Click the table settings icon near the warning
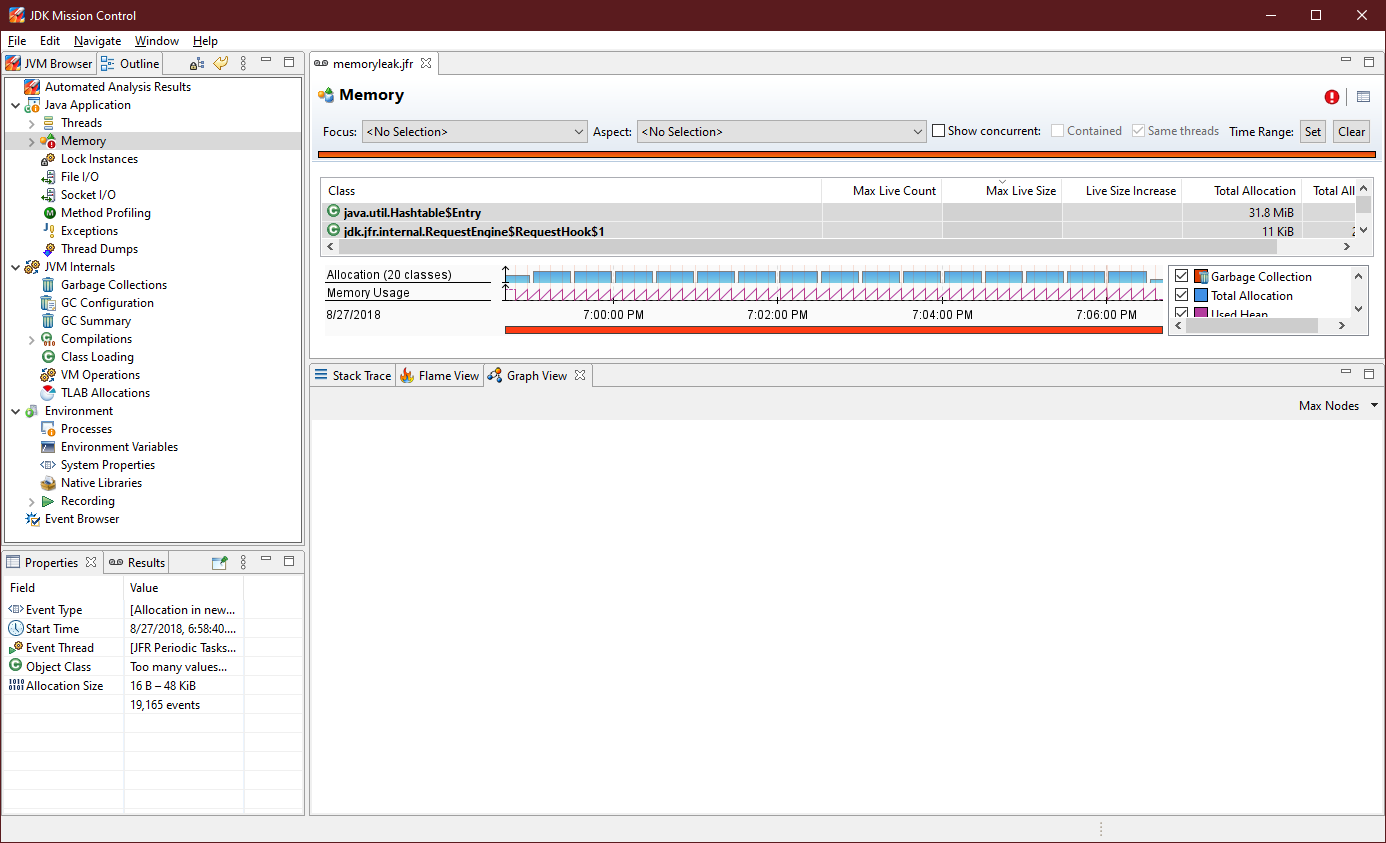 point(1363,97)
